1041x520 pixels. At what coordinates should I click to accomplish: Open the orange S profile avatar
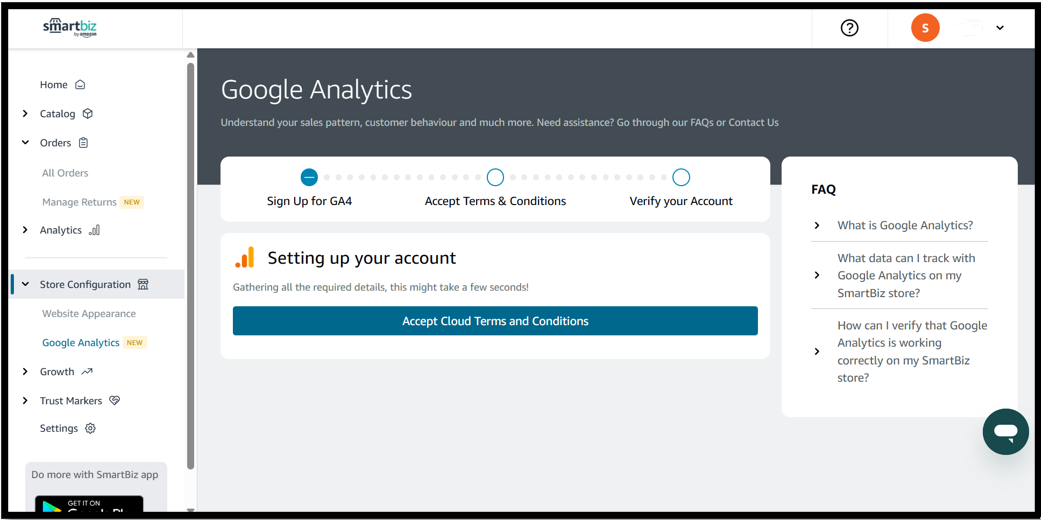point(925,28)
